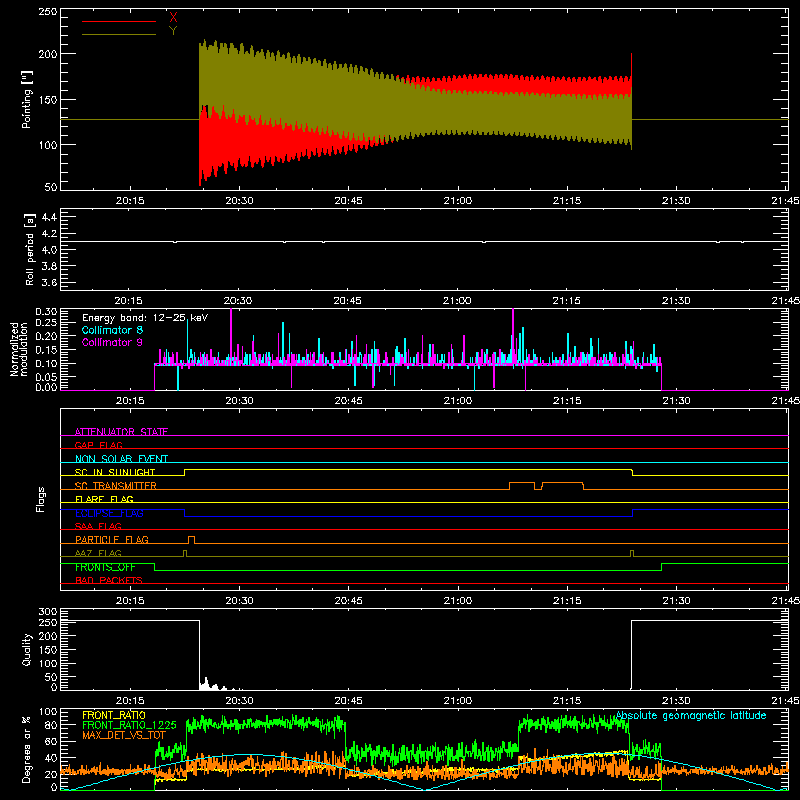Click the 20:45 tick under Flags plot

(x=348, y=601)
